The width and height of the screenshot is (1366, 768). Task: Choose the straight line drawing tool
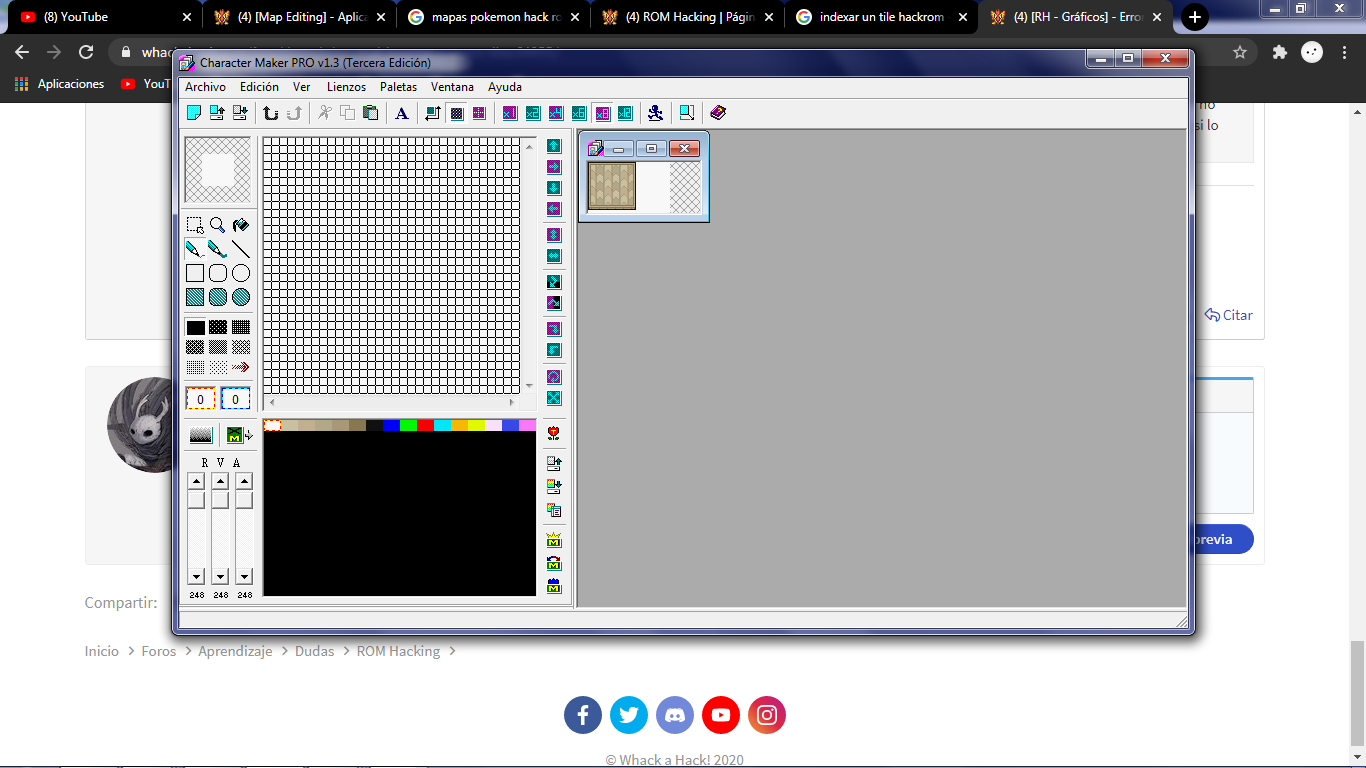241,249
